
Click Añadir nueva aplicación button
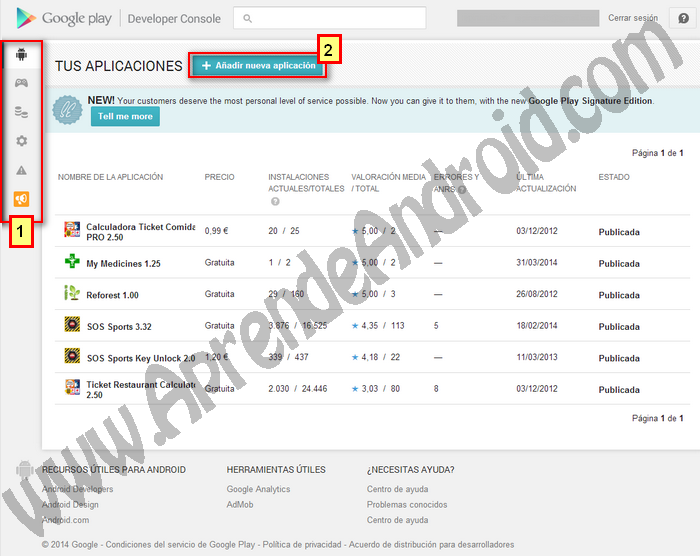click(x=258, y=66)
